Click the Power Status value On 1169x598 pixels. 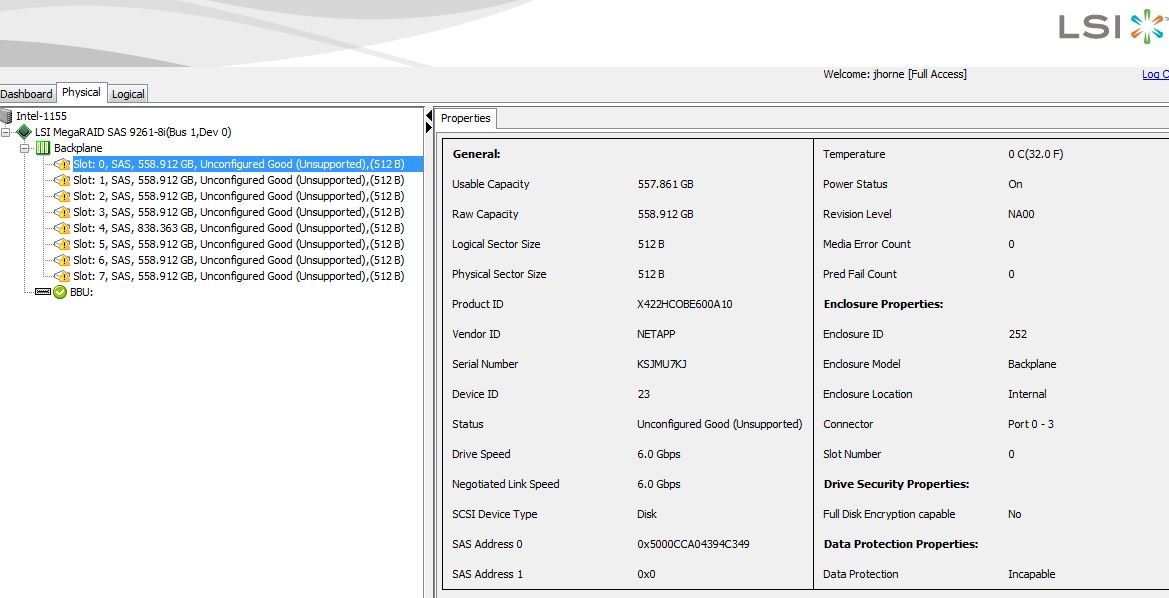tap(1015, 184)
